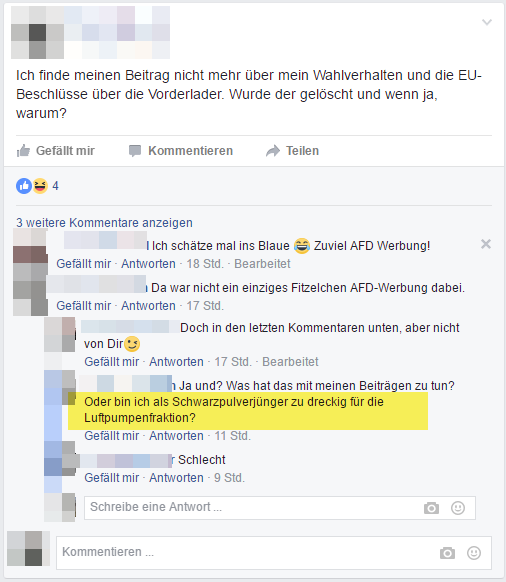Open the Bearbeitet edit history on first comment
The image size is (506, 582).
click(x=262, y=264)
